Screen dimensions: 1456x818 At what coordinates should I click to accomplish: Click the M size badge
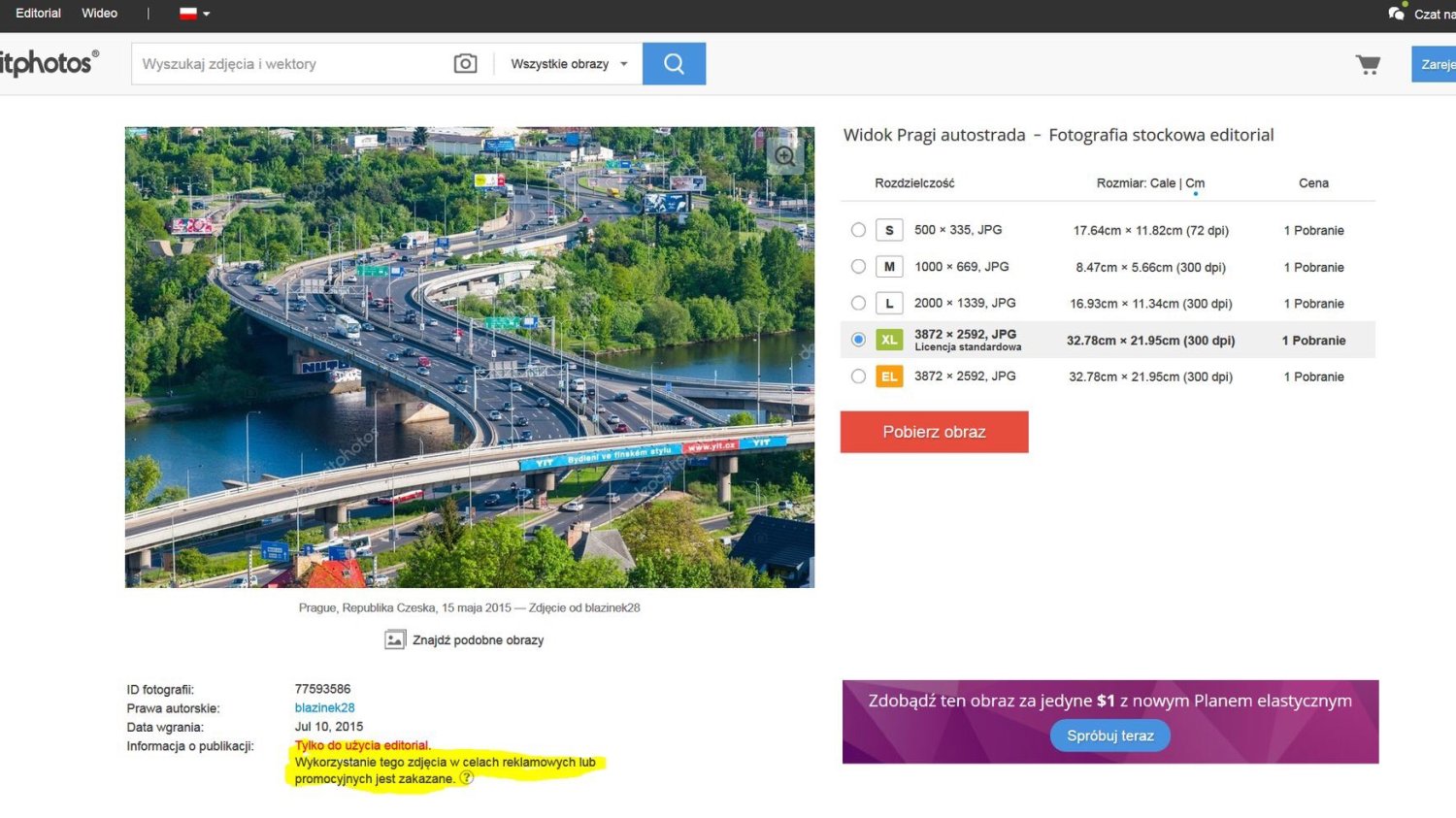click(889, 267)
